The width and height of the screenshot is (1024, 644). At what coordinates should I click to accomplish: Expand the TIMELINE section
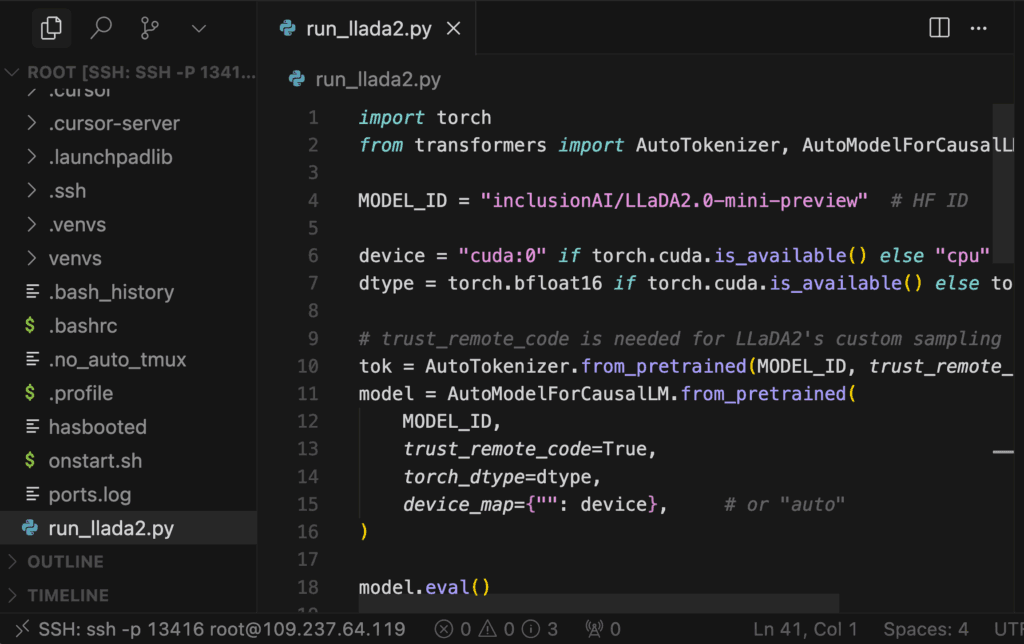[67, 595]
